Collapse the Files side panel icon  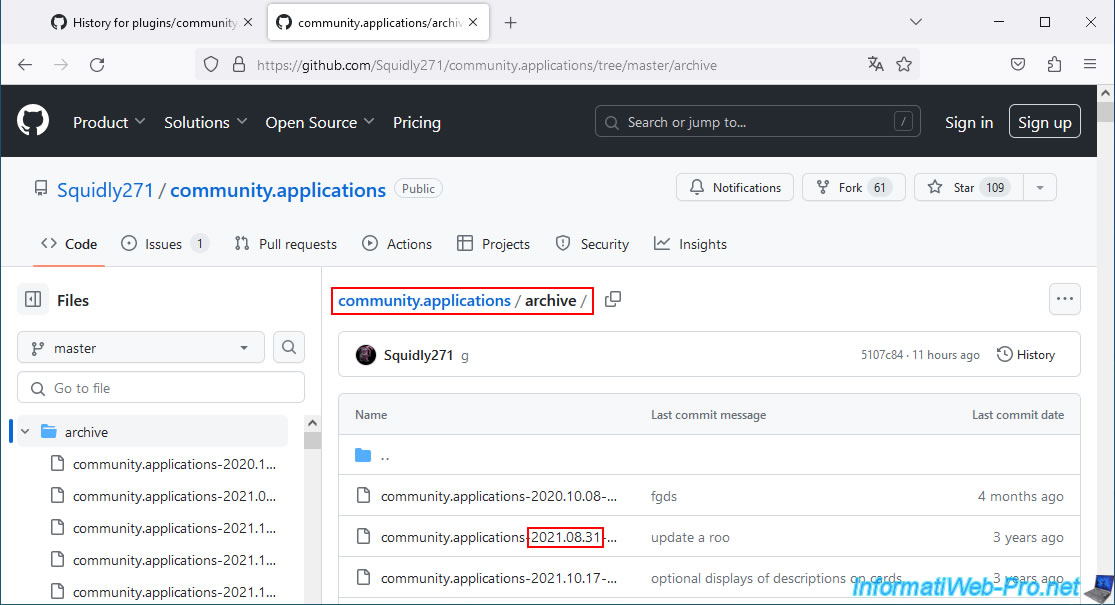(x=33, y=300)
